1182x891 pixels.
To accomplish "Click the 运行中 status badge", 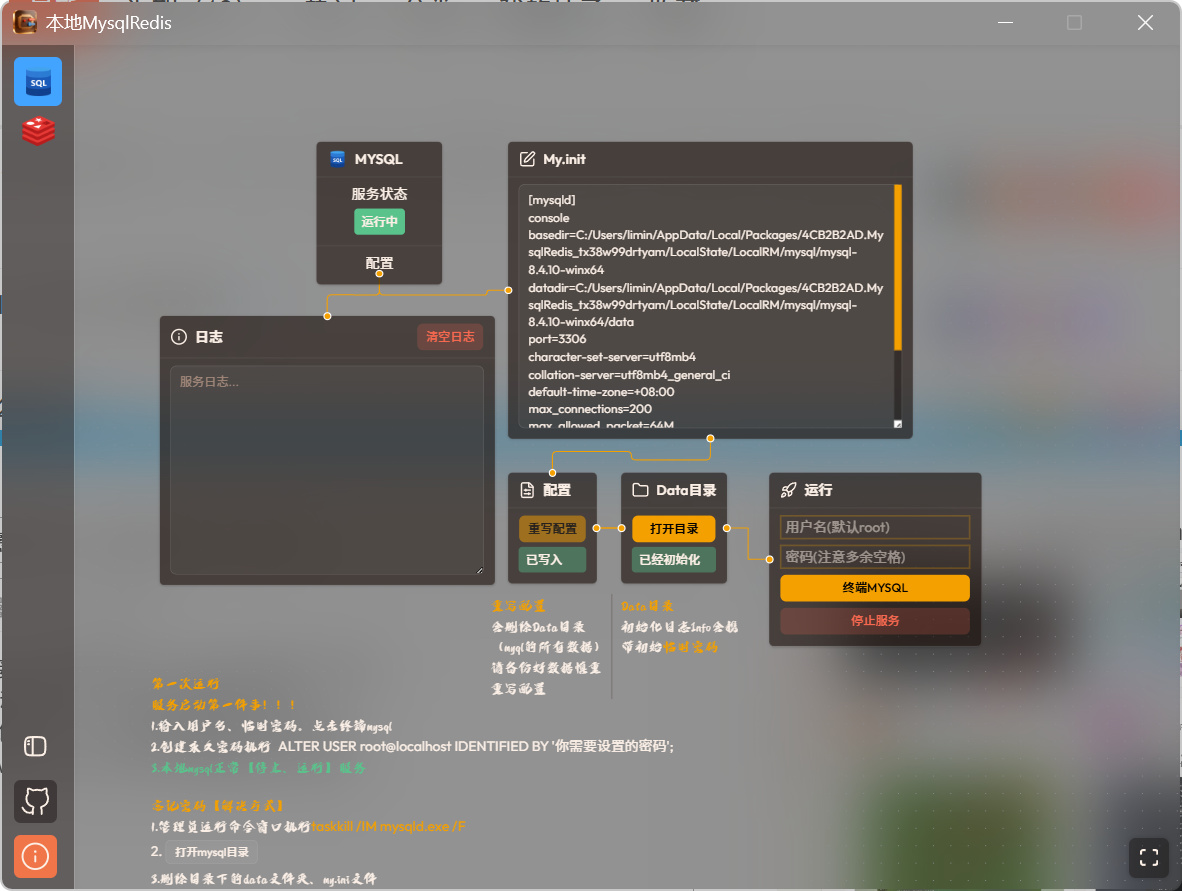I will (379, 222).
